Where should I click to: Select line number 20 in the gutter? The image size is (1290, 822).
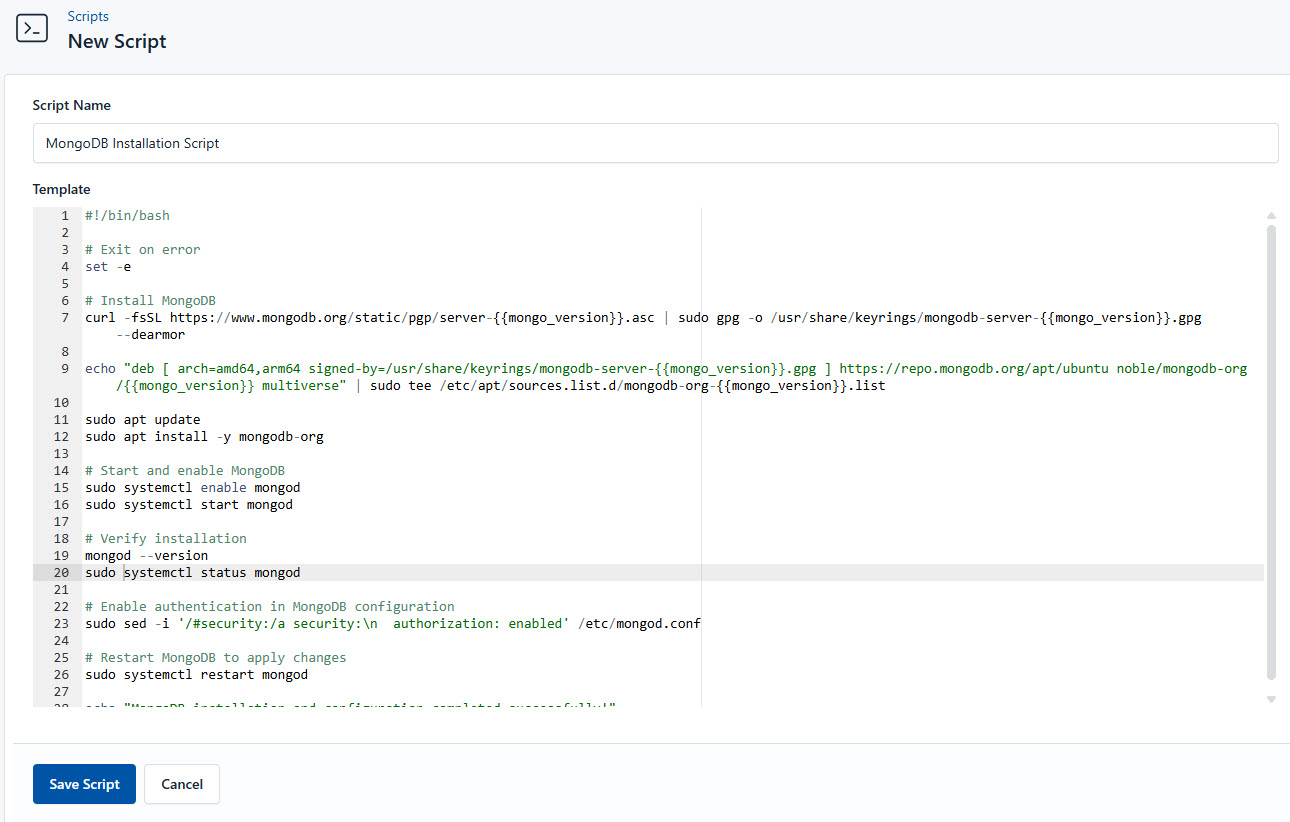click(61, 572)
